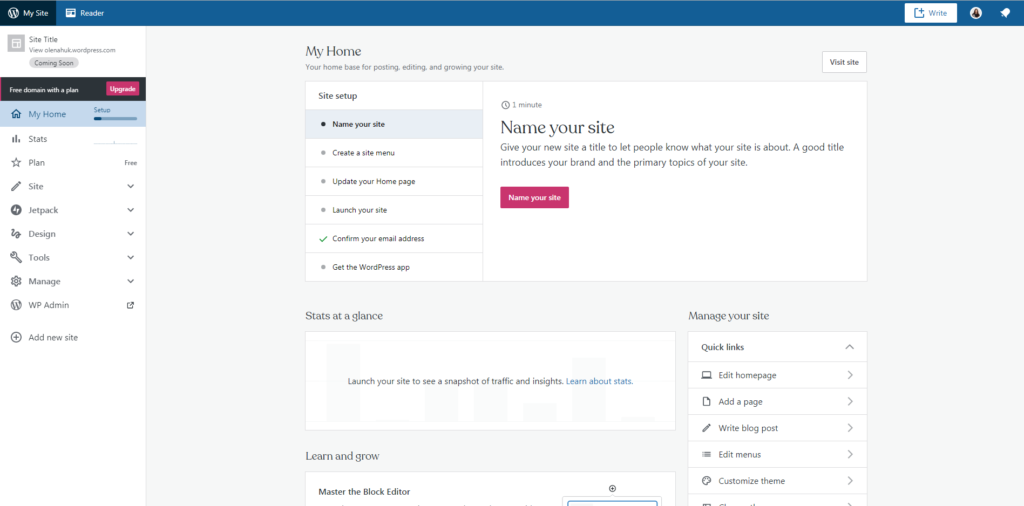The height and width of the screenshot is (506, 1024).
Task: Click the Edit menus row arrow
Action: (x=850, y=454)
